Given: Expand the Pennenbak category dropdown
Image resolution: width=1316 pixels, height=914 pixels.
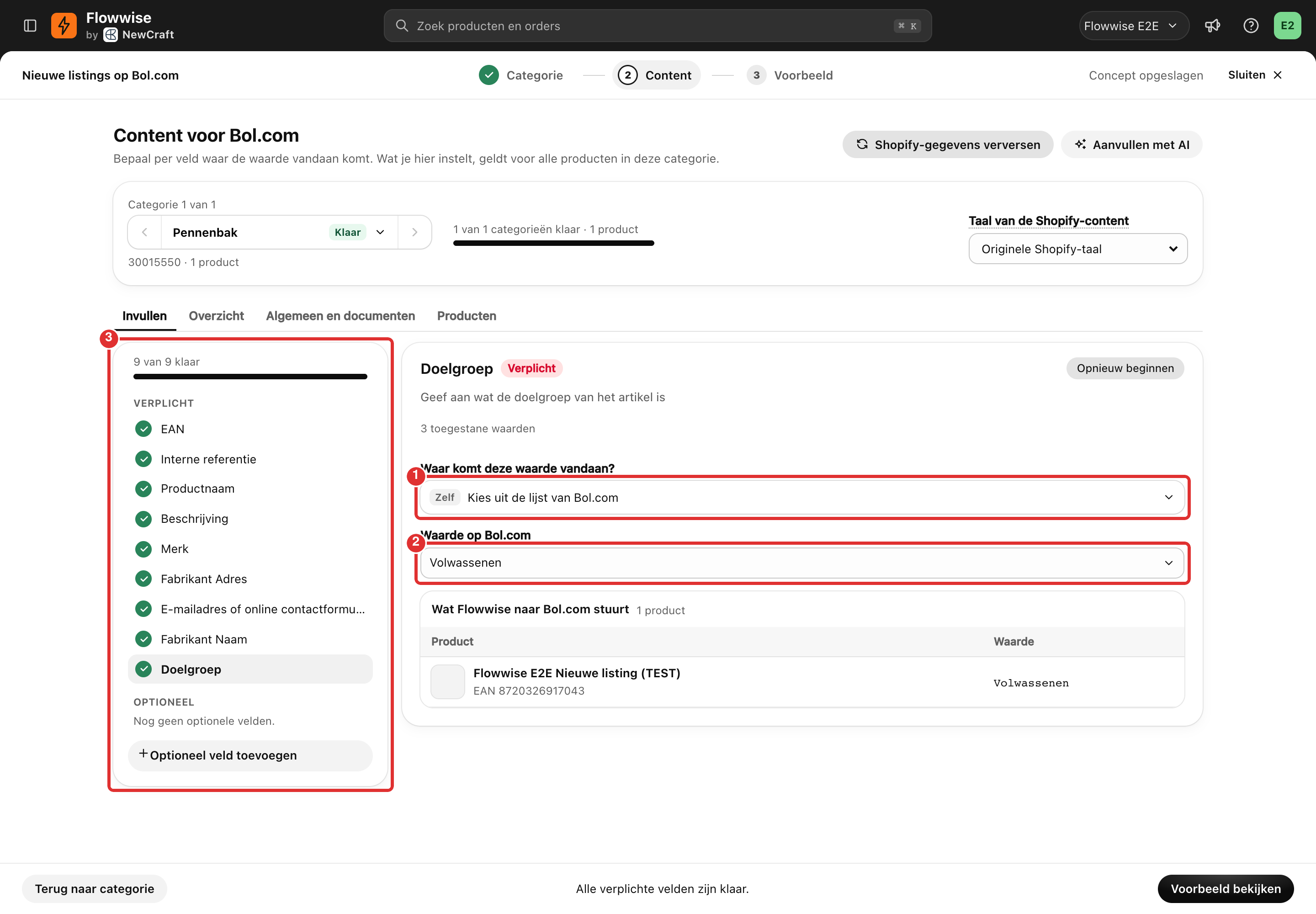Looking at the screenshot, I should click(x=380, y=232).
